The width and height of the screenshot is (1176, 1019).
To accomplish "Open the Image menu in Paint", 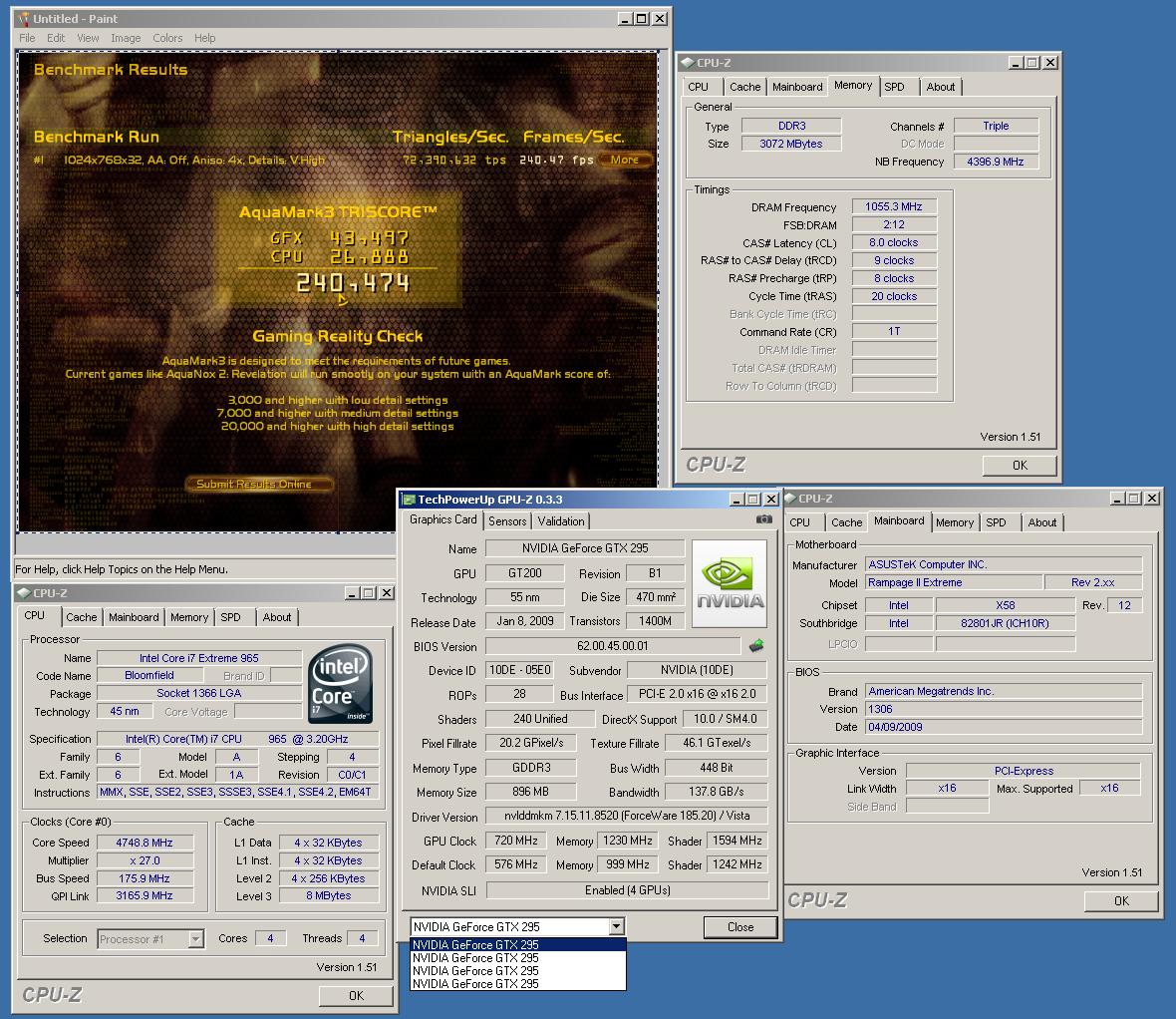I will (x=126, y=38).
